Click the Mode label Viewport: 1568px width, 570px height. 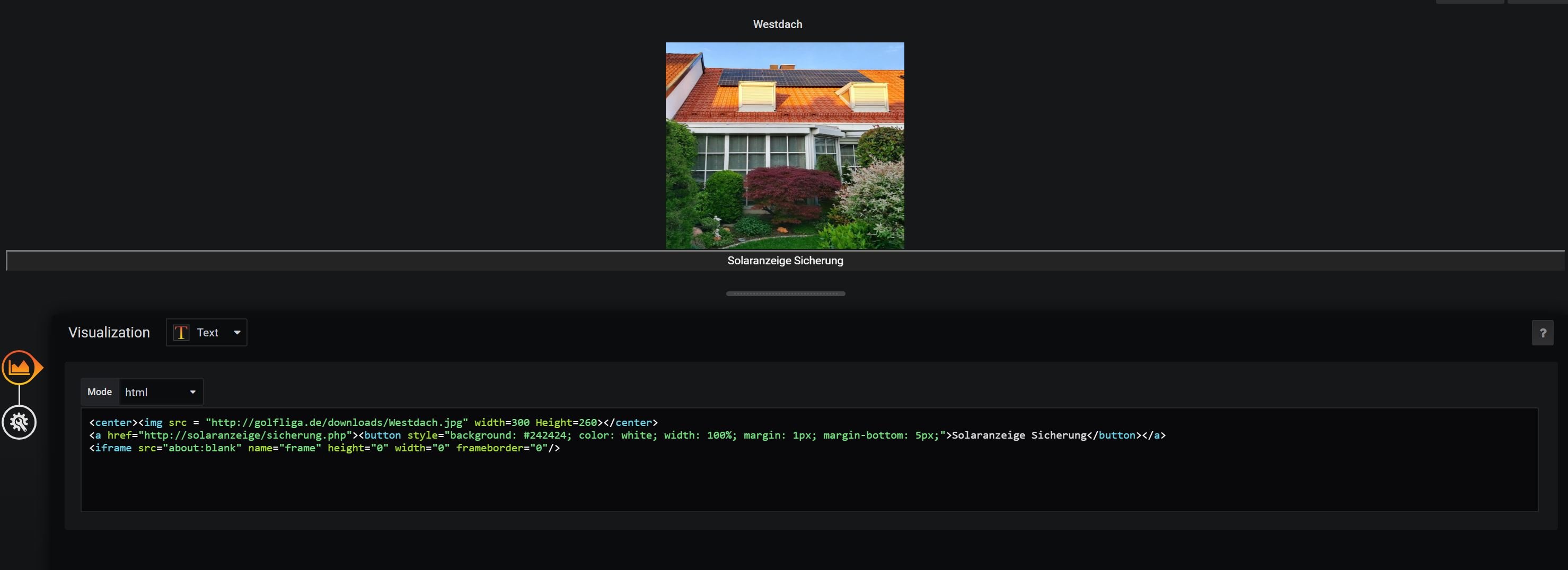(x=99, y=393)
